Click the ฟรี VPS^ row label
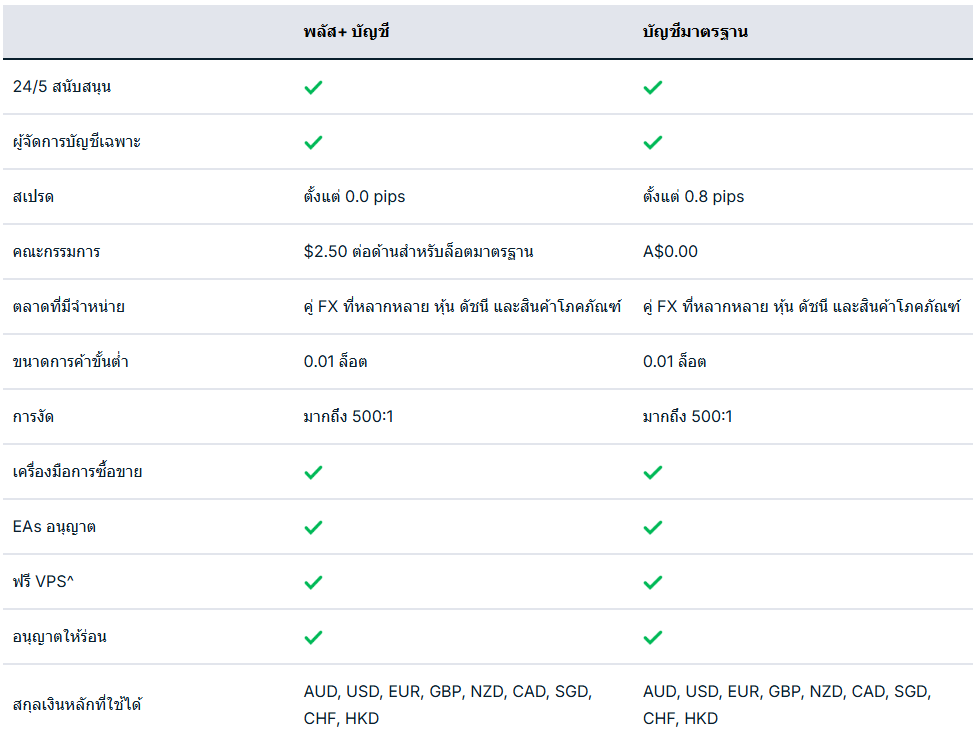Image resolution: width=977 pixels, height=744 pixels. (x=44, y=582)
